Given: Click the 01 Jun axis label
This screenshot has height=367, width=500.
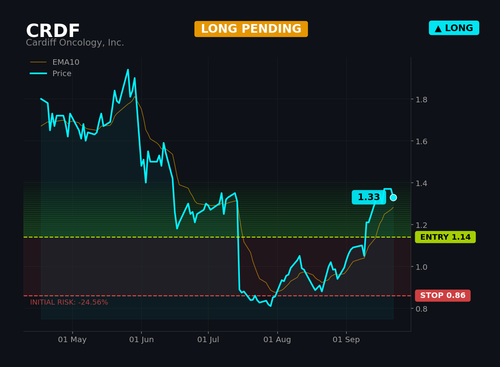Looking at the screenshot, I should 141,340.
